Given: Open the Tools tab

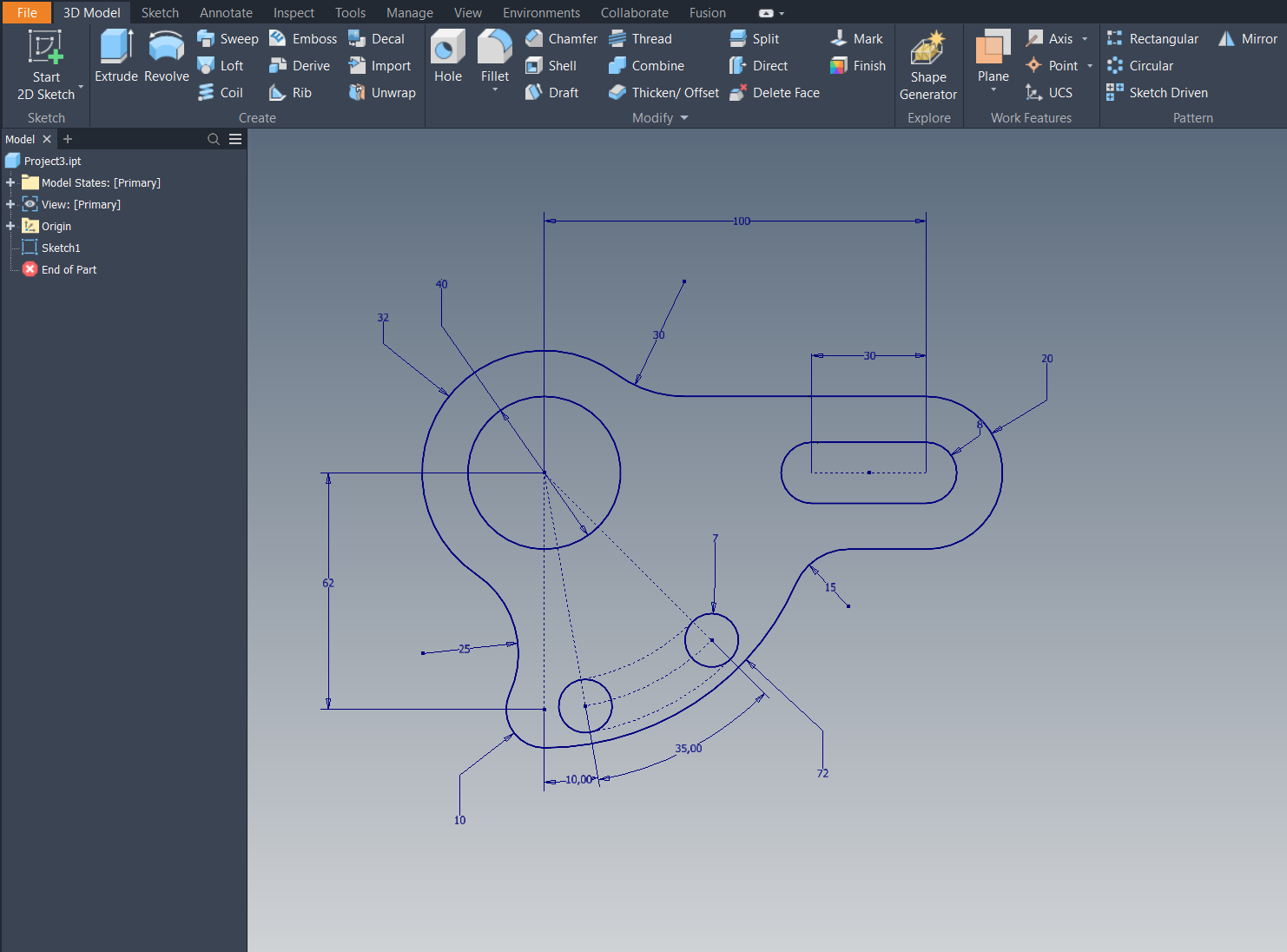Looking at the screenshot, I should coord(350,13).
